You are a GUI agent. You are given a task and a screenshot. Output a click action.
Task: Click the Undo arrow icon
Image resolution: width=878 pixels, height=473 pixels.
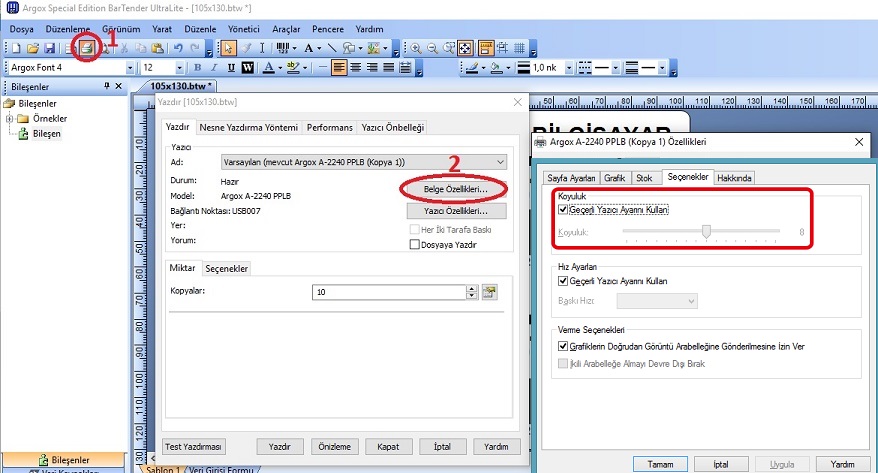pos(178,48)
